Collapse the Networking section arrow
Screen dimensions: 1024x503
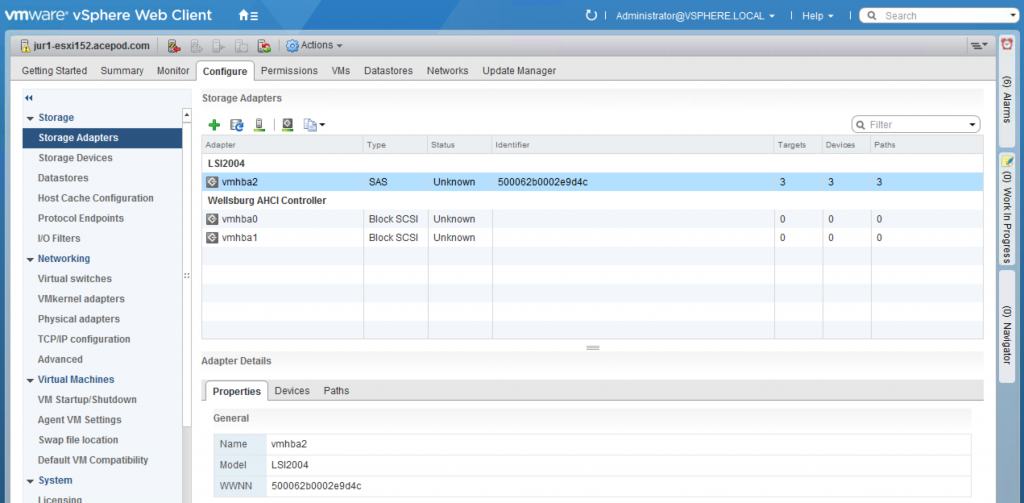(x=30, y=259)
